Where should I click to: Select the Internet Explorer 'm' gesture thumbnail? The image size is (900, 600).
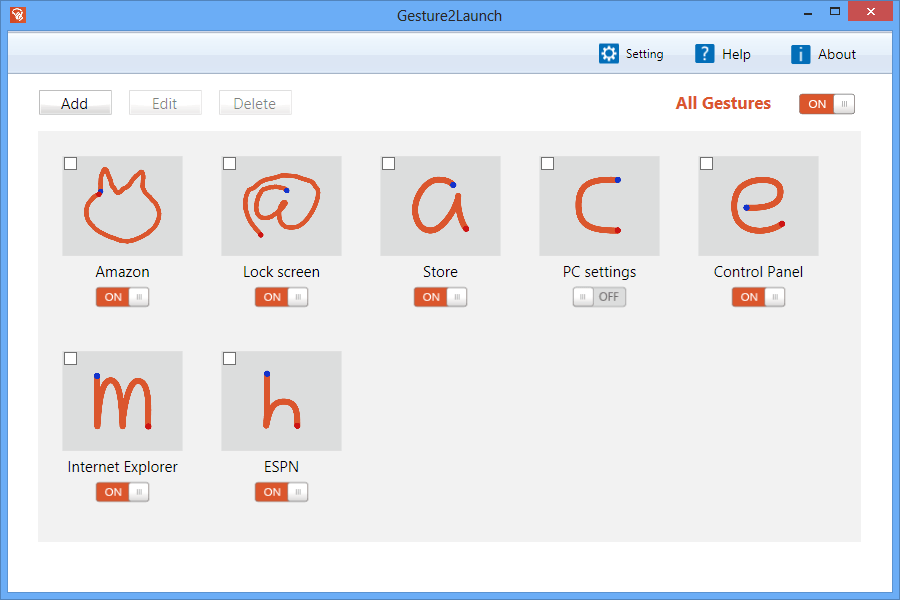[122, 401]
